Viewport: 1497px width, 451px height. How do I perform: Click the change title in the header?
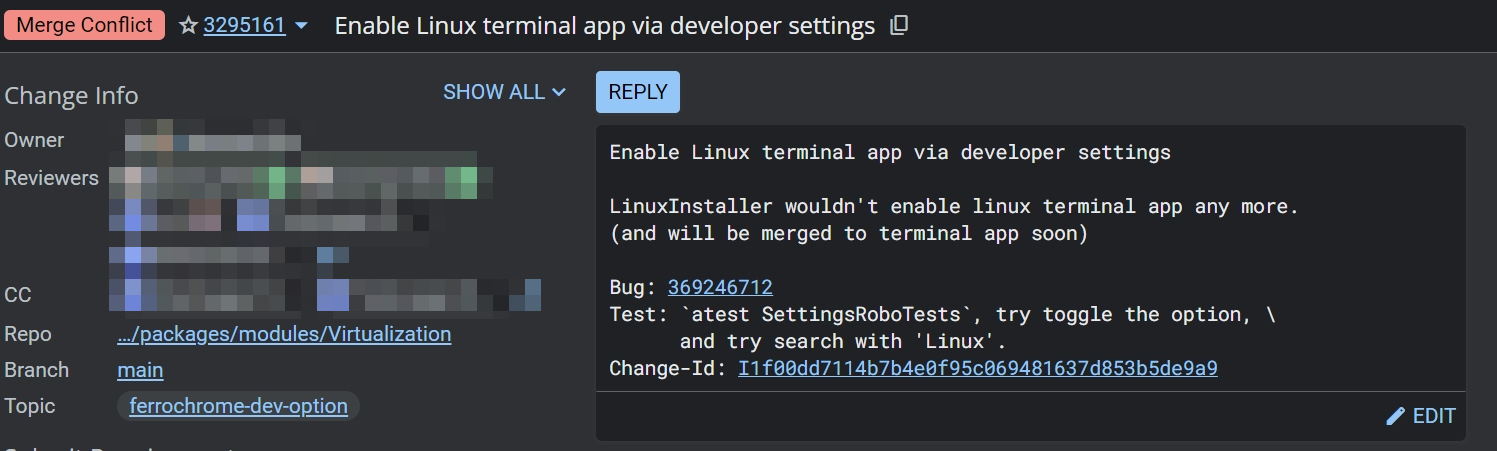click(604, 26)
